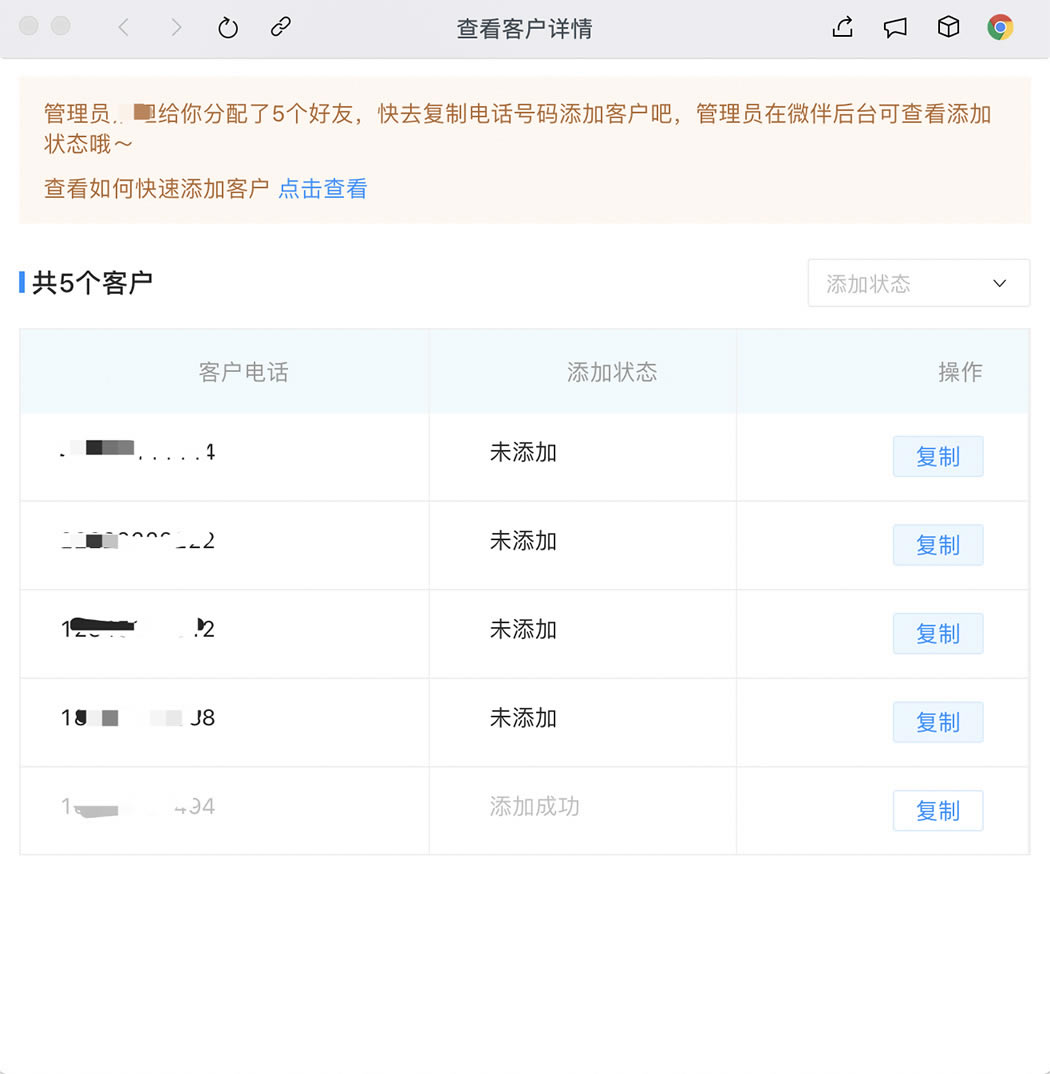This screenshot has height=1074, width=1050.
Task: Copy the third customer's phone number
Action: tap(937, 633)
